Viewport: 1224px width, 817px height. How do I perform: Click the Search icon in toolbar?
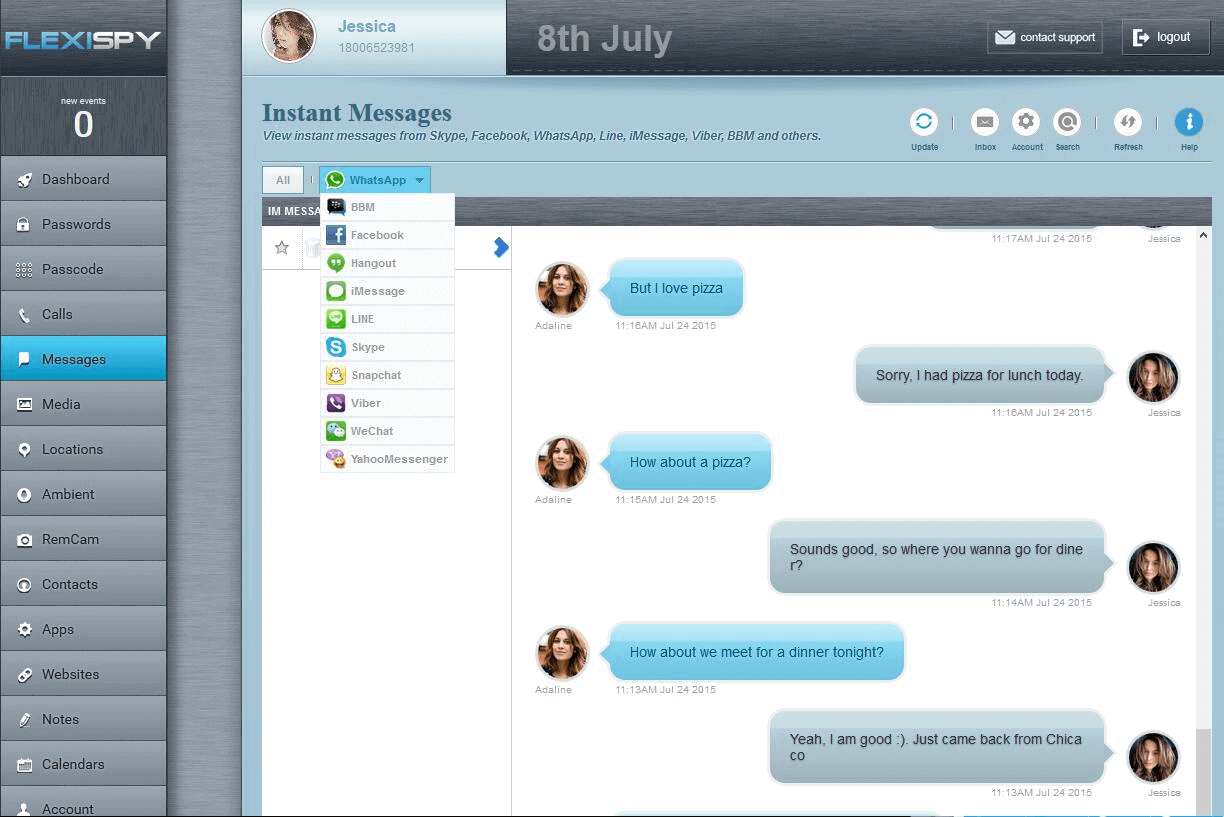pos(1067,123)
